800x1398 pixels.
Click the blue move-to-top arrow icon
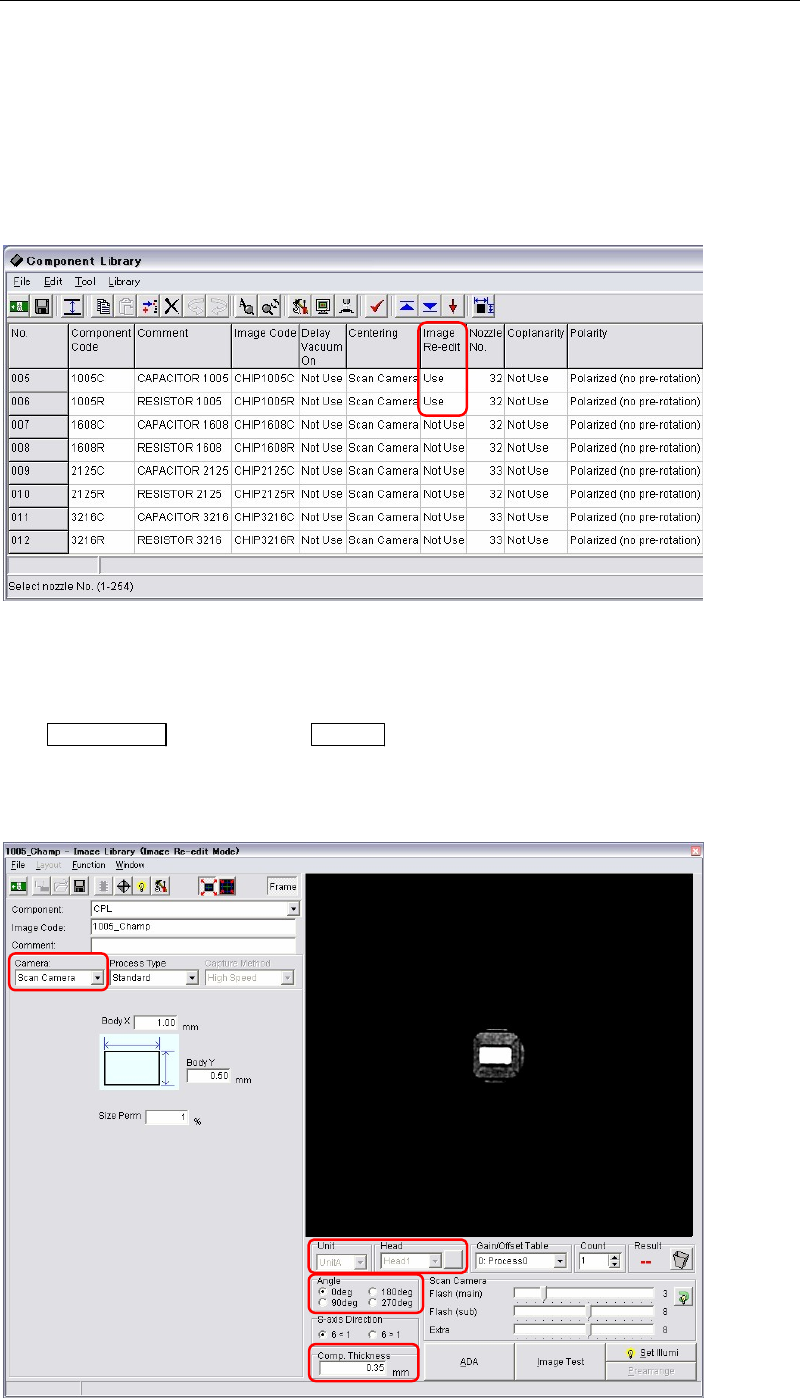pyautogui.click(x=407, y=307)
